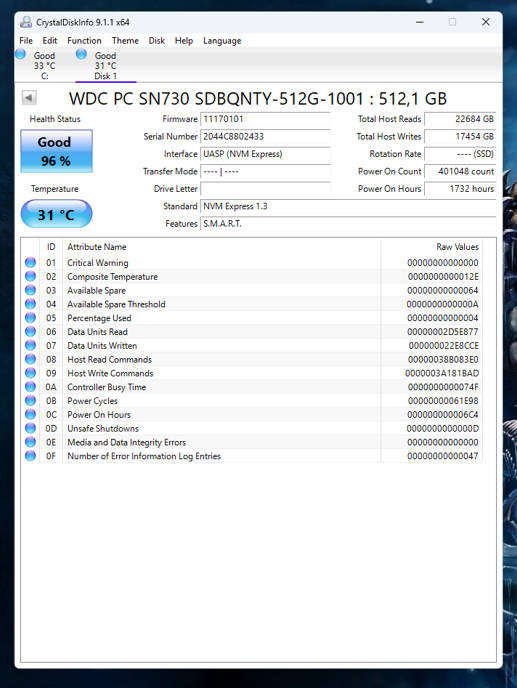Click the Power On Hours value 1732 hours
517x688 pixels.
[x=460, y=189]
